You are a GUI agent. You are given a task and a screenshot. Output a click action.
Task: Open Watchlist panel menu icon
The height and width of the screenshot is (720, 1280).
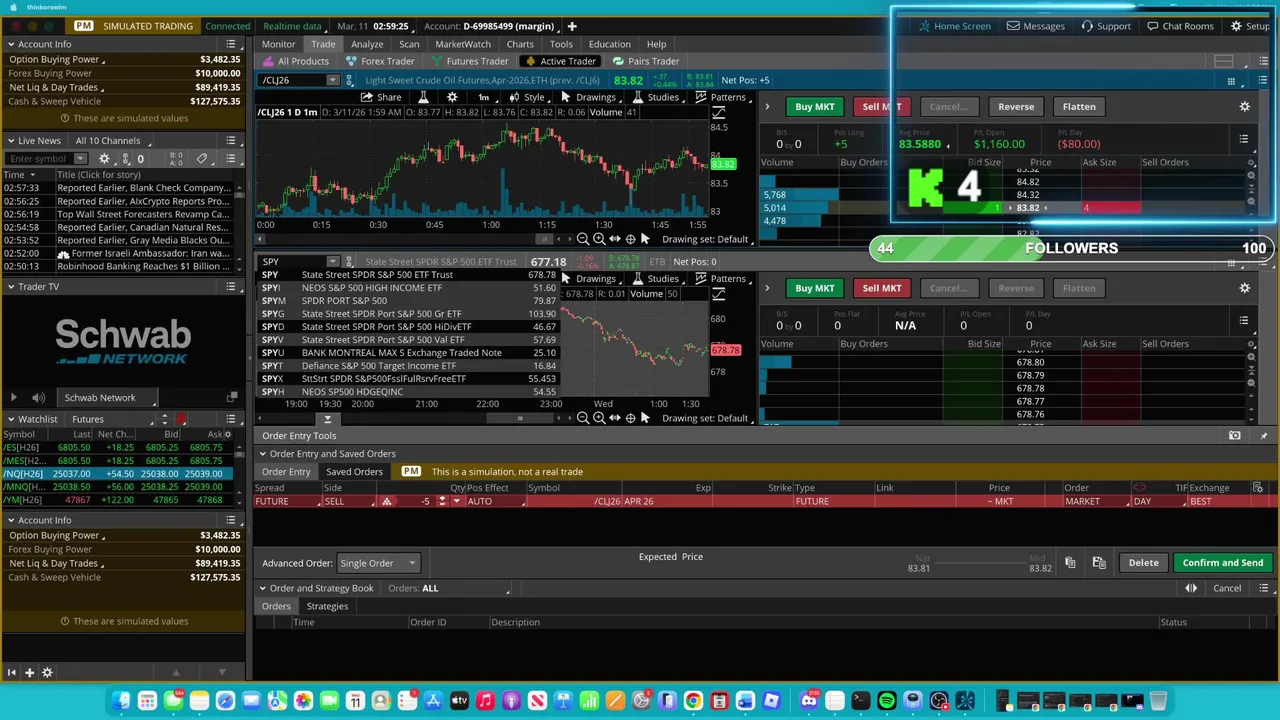tap(231, 419)
